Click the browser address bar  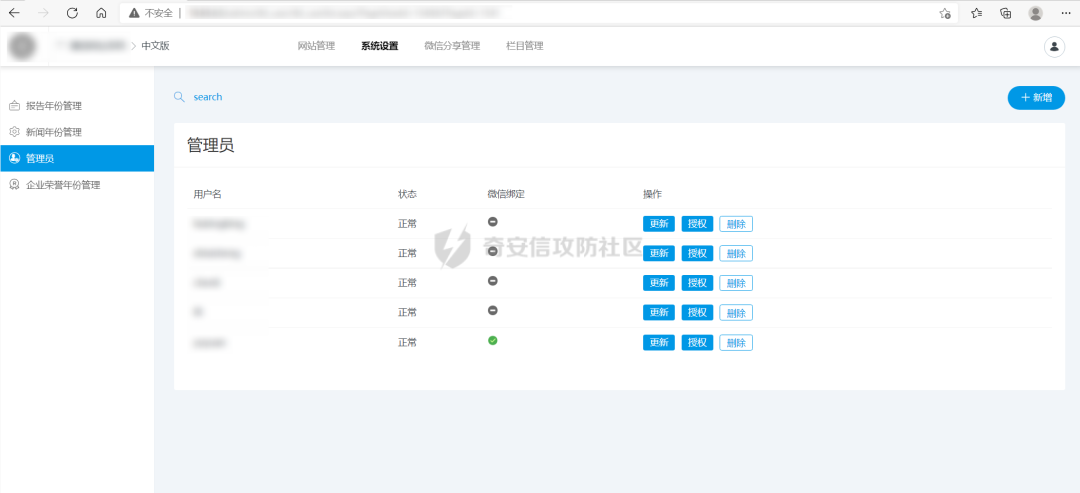tap(538, 13)
